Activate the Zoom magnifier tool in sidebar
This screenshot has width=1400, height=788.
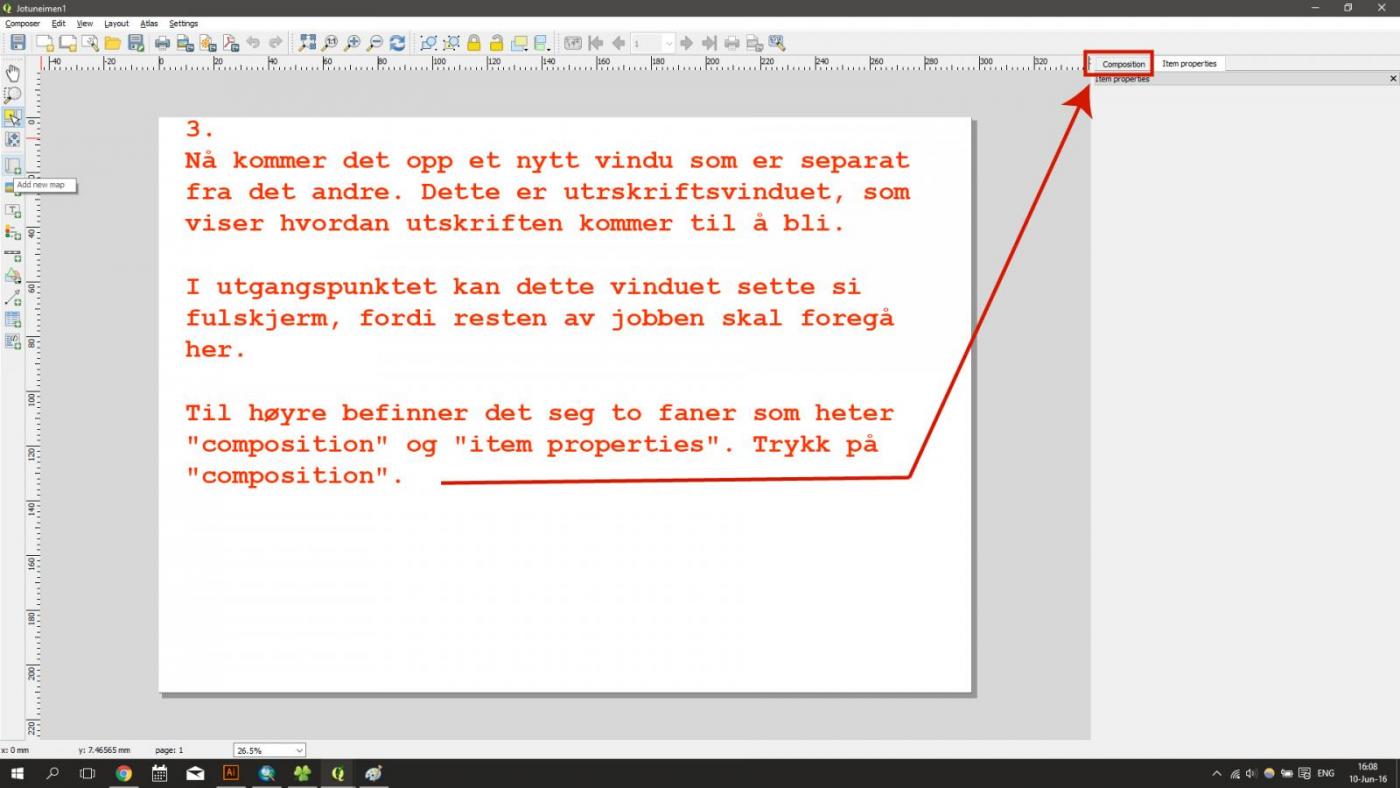pos(13,95)
